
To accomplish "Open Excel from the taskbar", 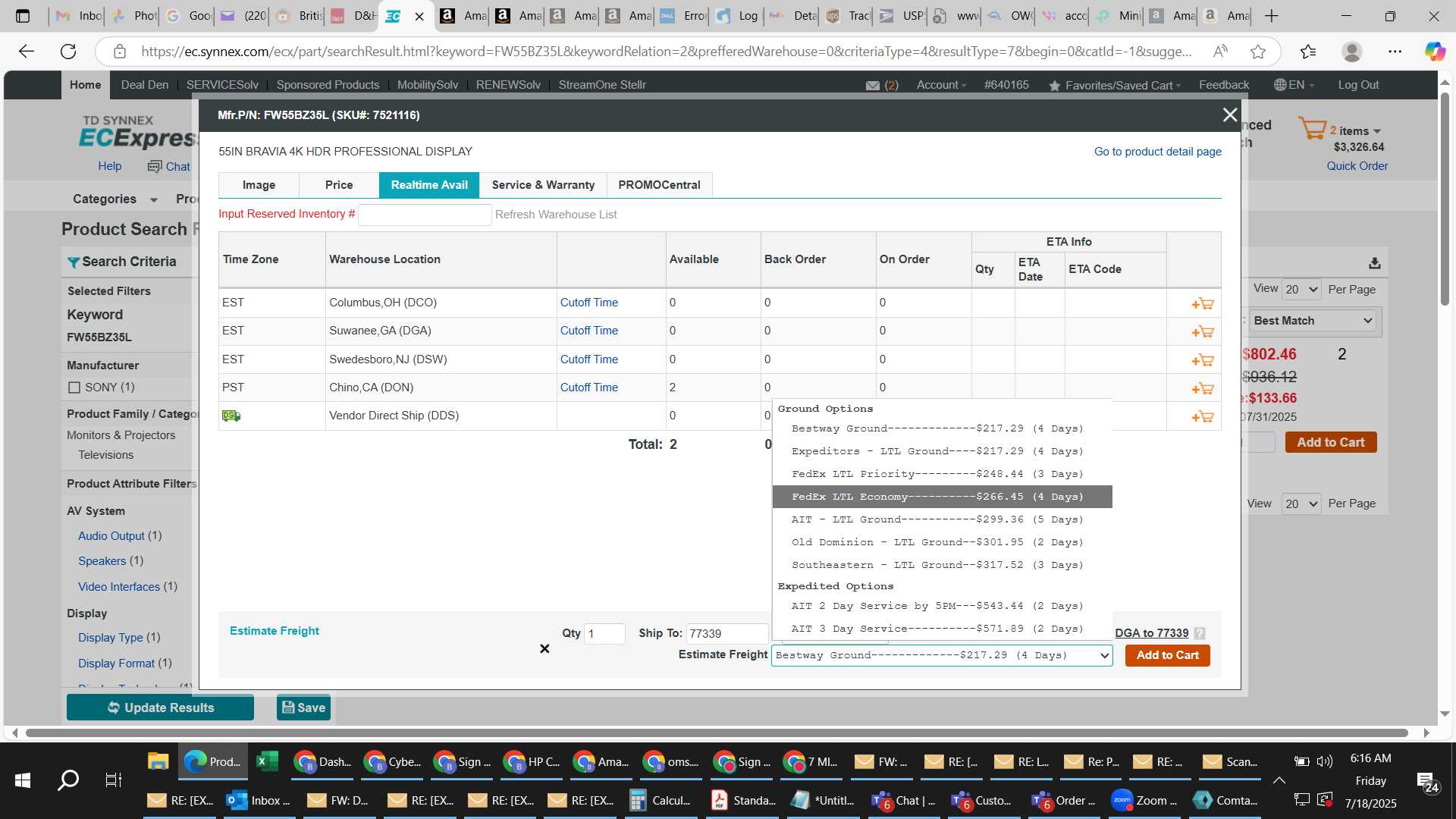I will (267, 761).
